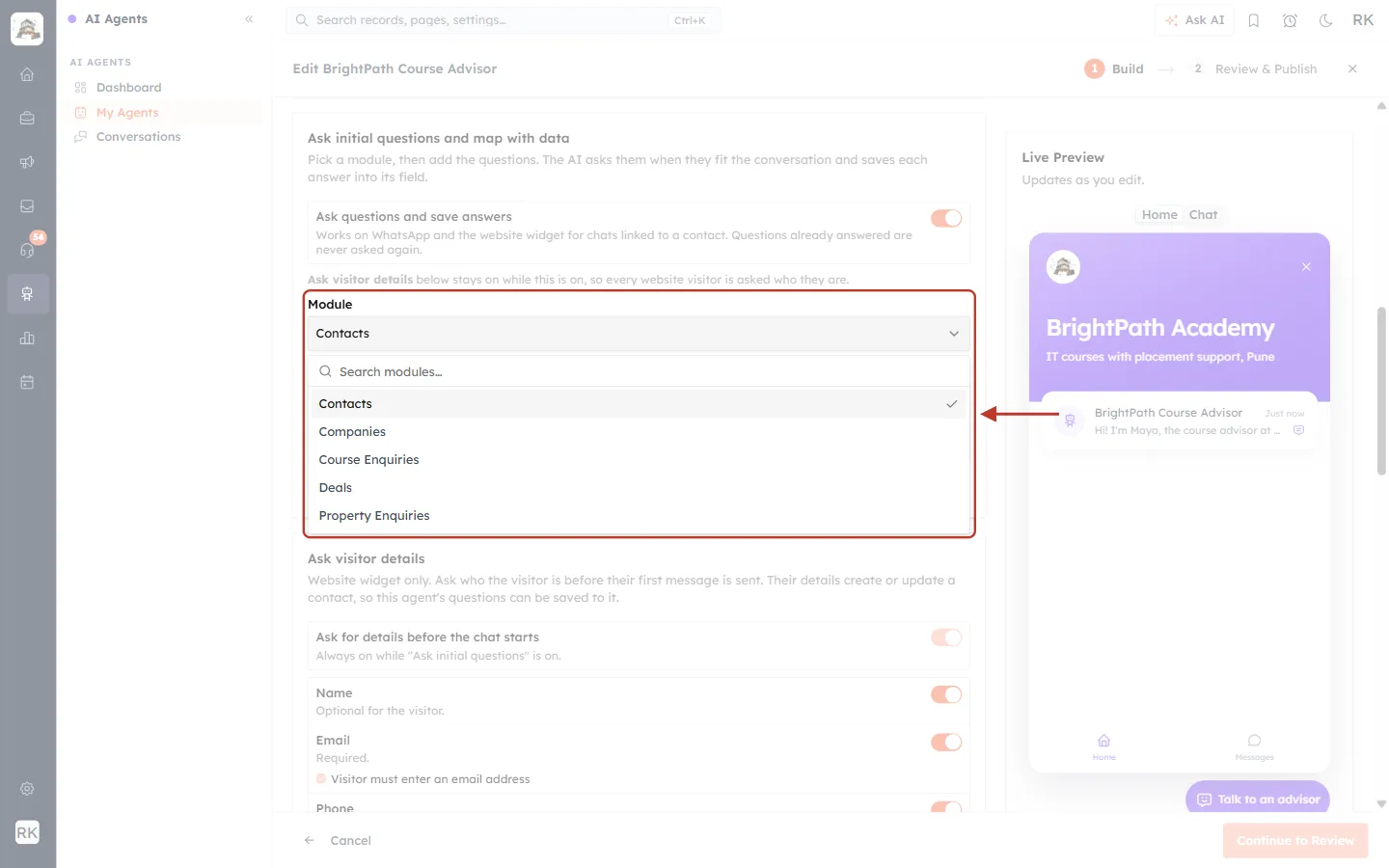1389x868 pixels.
Task: Open the calendar icon in left sidebar
Action: pyautogui.click(x=27, y=382)
